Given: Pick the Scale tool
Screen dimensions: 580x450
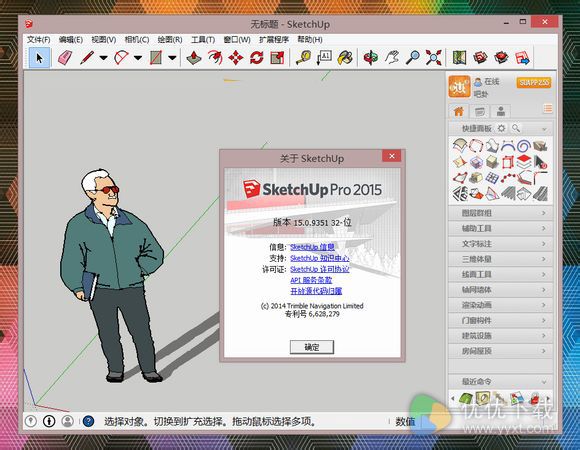Looking at the screenshot, I should click(x=277, y=58).
